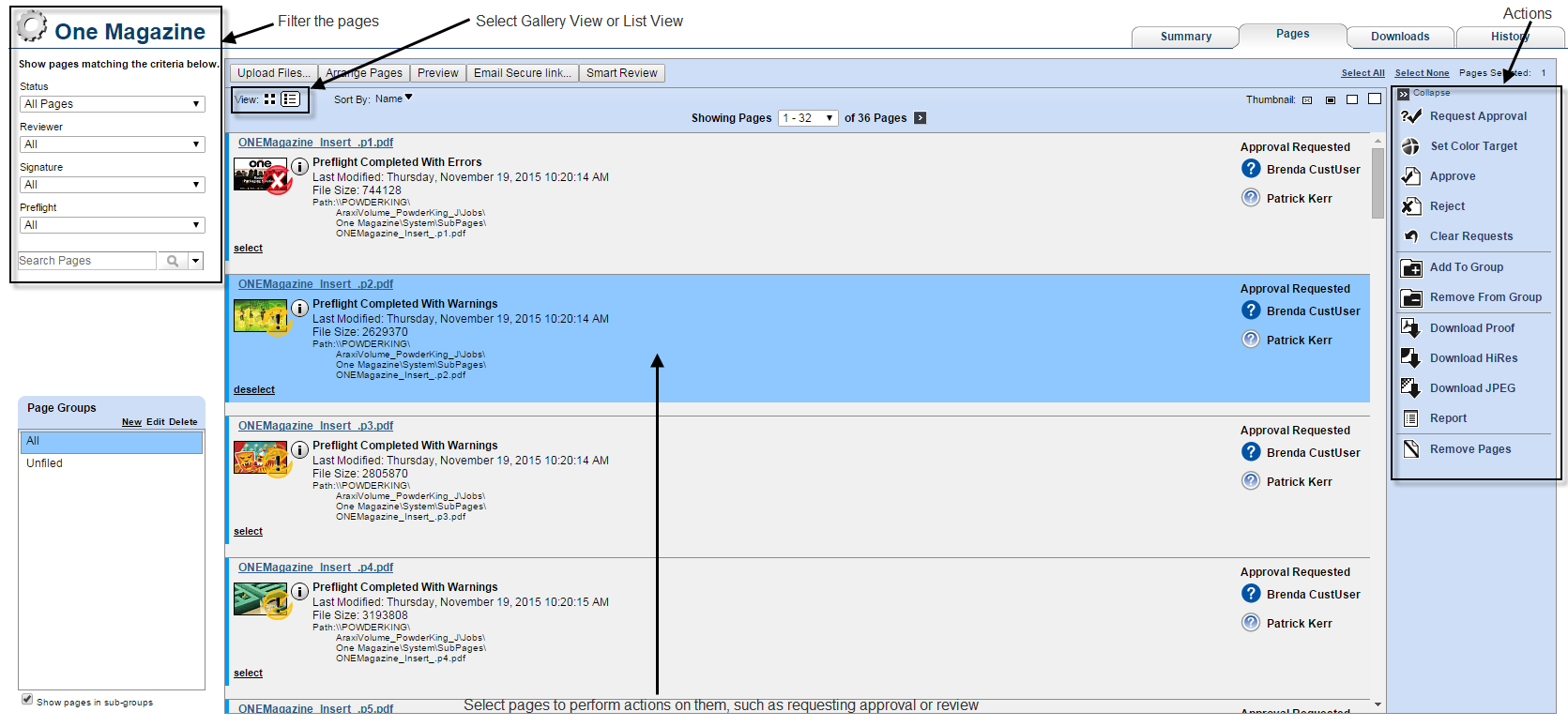This screenshot has width=1568, height=727.
Task: Click the Request Approval action icon
Action: pos(1410,116)
